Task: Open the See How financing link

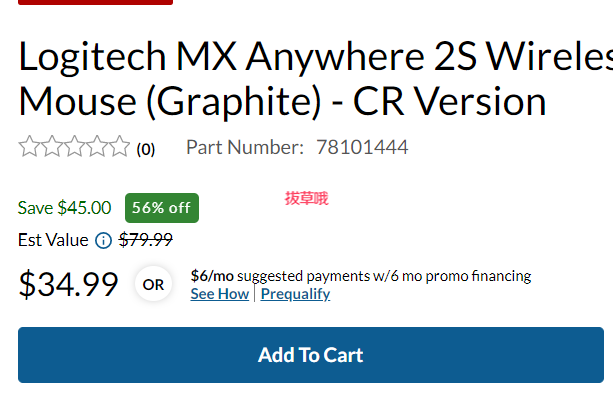Action: [220, 294]
